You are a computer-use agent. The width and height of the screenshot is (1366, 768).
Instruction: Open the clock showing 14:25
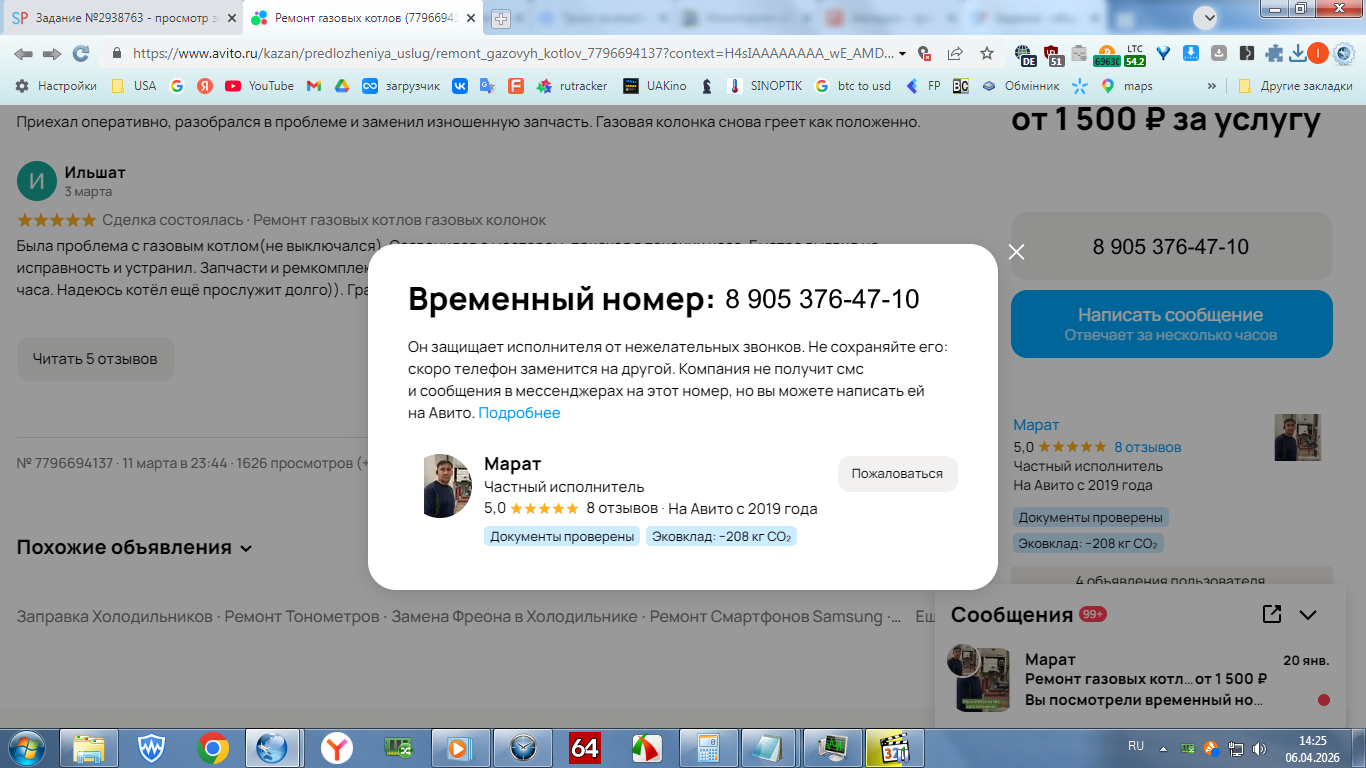click(x=1311, y=747)
